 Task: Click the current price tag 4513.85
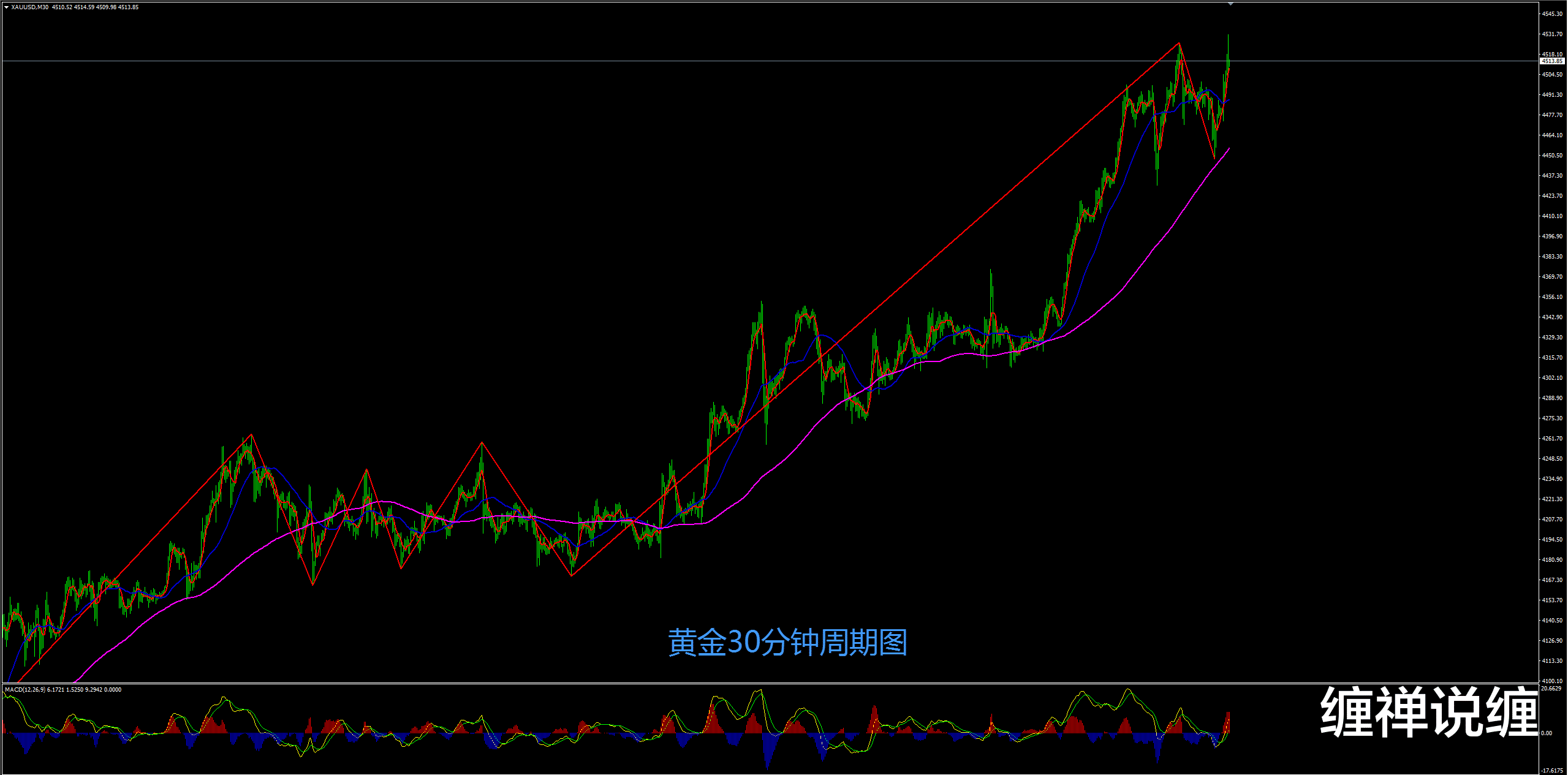coord(1552,61)
